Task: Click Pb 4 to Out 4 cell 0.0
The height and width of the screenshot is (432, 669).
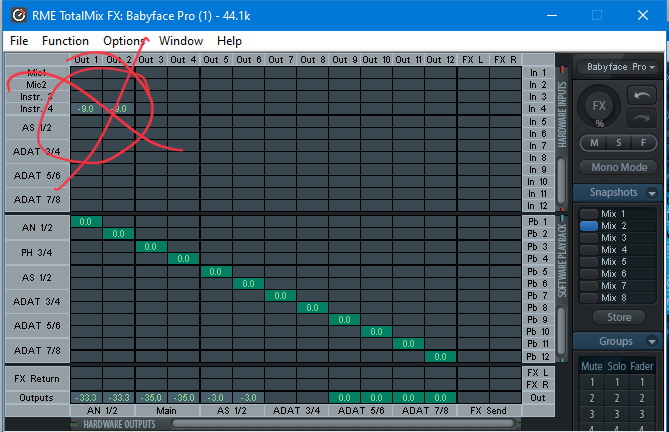Action: [x=183, y=258]
